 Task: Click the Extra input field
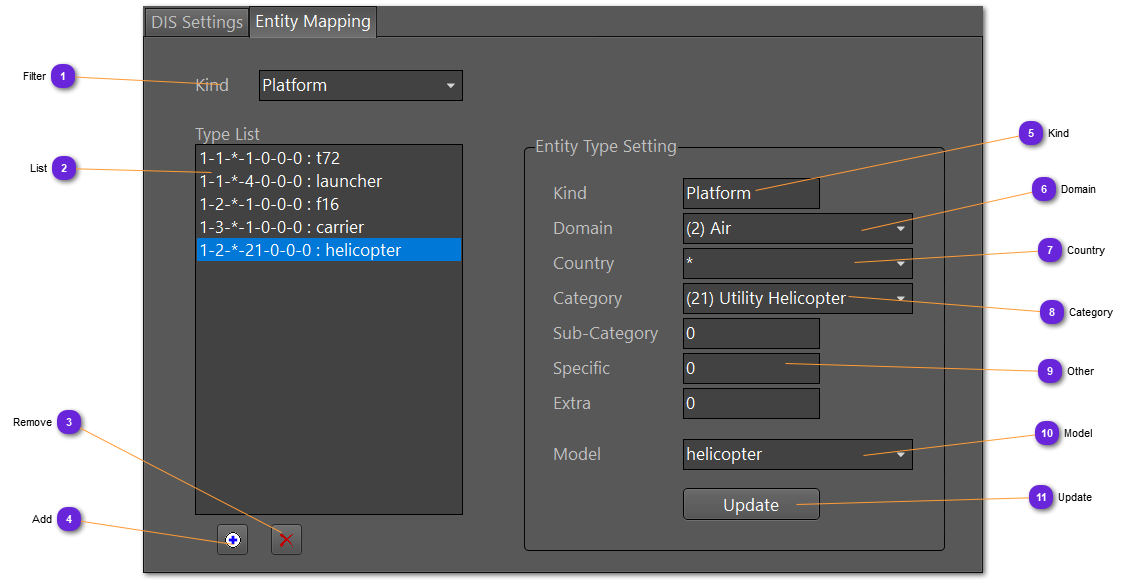coord(750,404)
